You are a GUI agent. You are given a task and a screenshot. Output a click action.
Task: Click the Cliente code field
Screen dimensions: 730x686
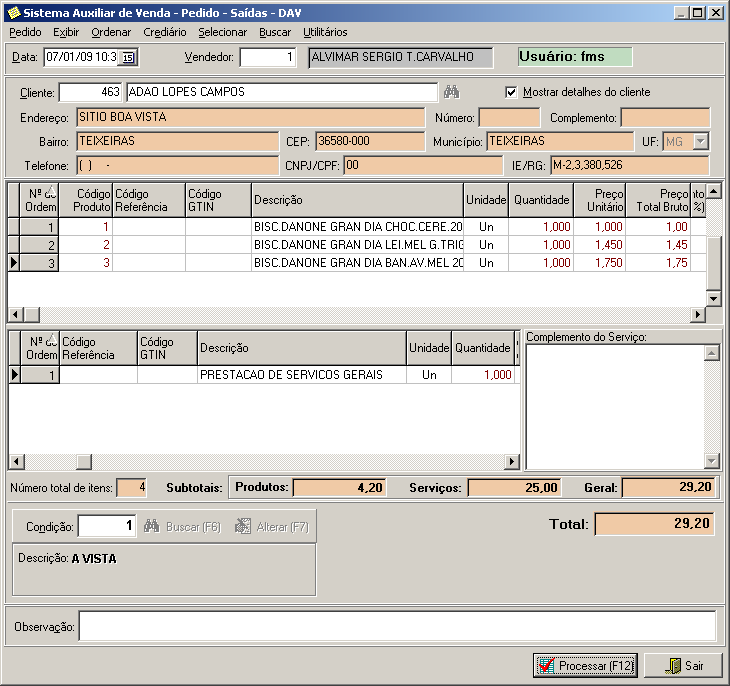pos(90,92)
